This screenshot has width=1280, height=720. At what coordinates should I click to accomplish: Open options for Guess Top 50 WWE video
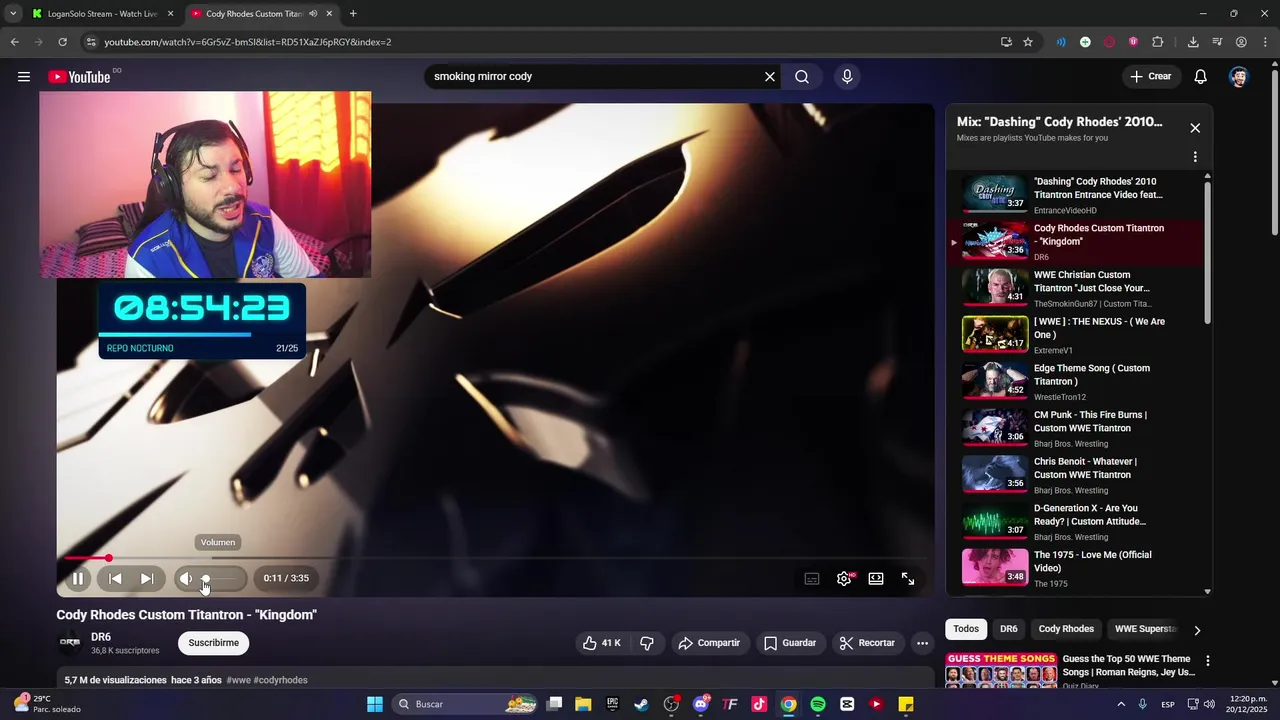coord(1207,661)
